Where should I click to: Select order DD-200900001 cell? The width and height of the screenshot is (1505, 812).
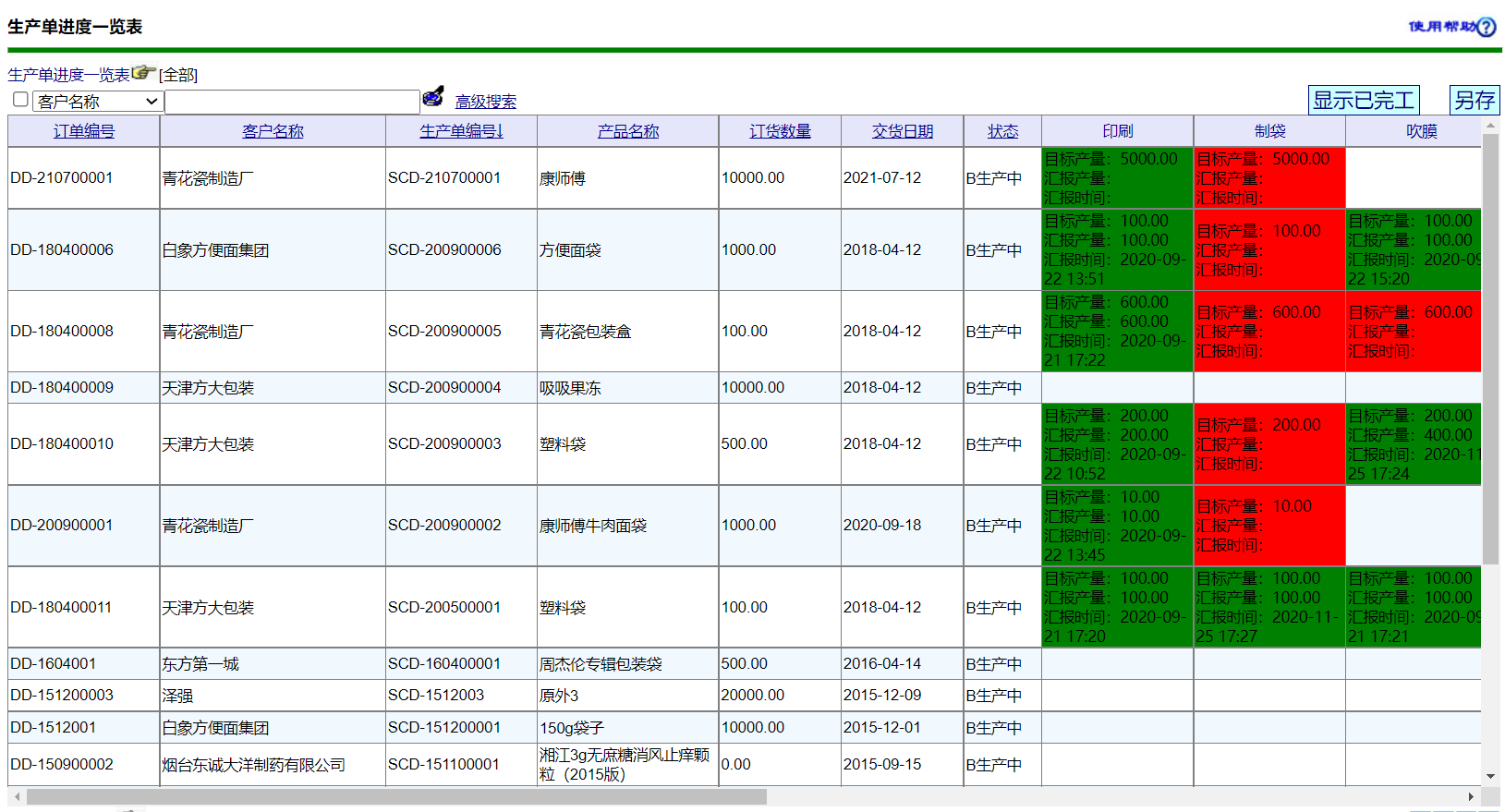tap(84, 526)
